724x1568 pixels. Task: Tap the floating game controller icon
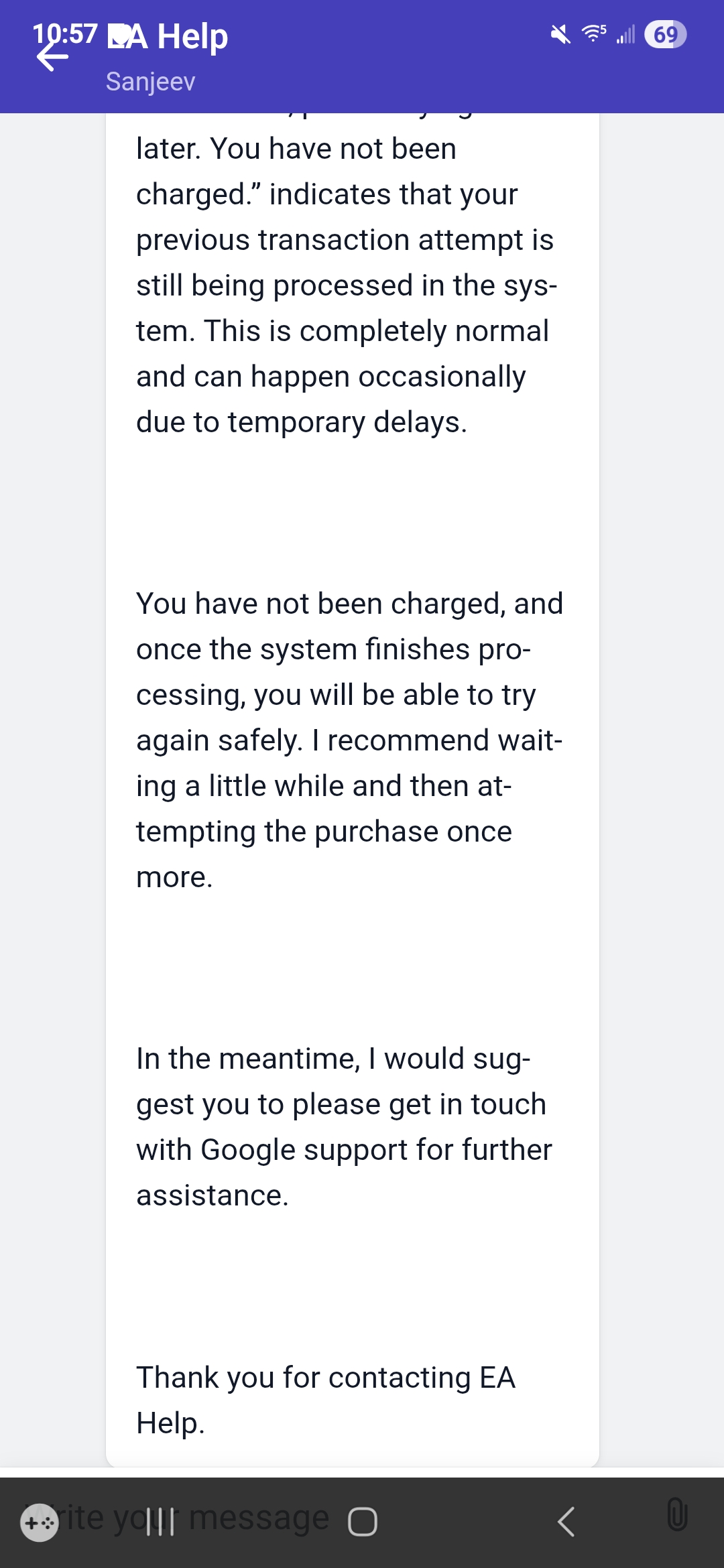(40, 1523)
